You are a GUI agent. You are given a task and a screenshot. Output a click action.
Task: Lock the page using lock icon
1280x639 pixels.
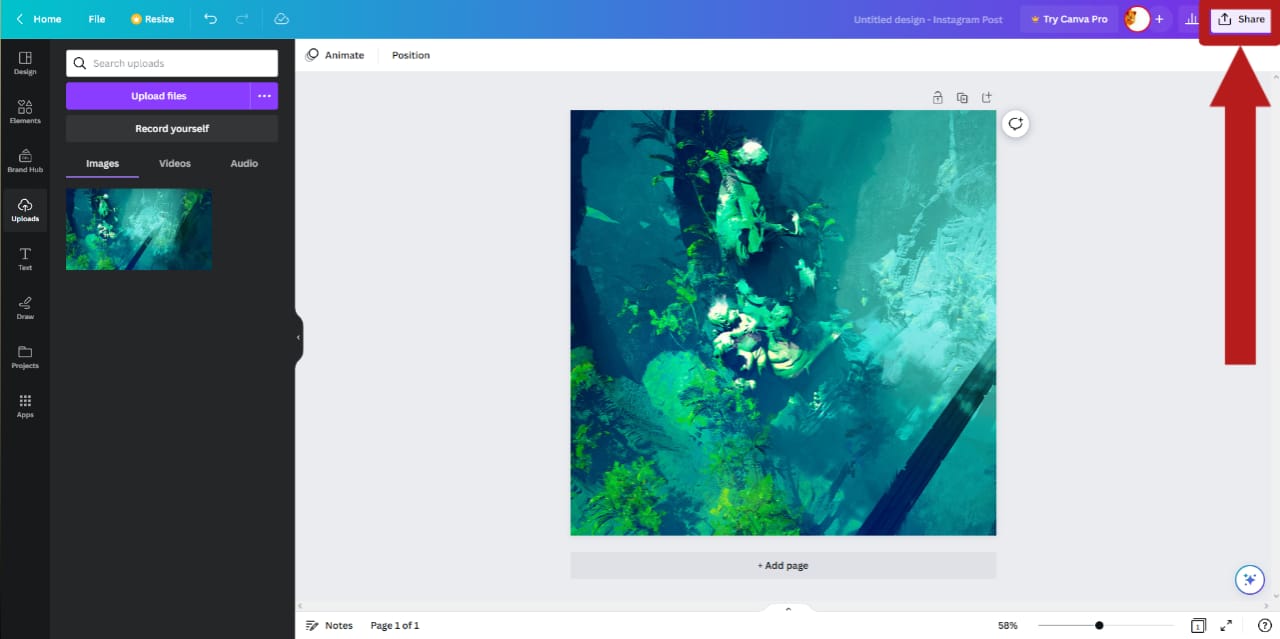(x=937, y=98)
